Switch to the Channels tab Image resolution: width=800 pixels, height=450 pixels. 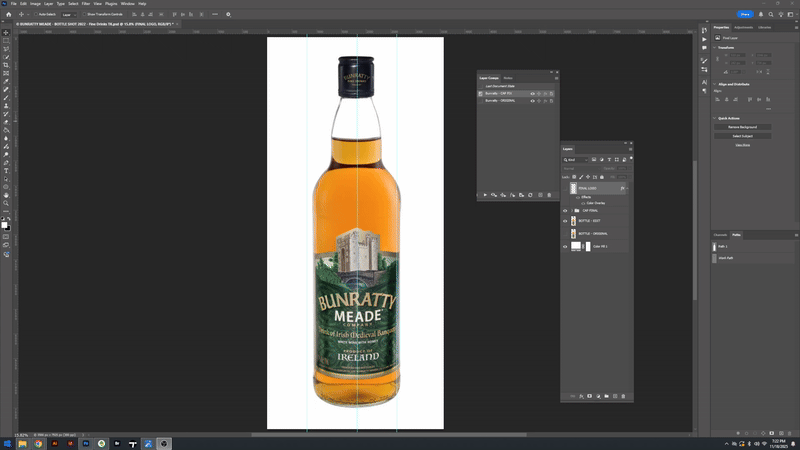tap(720, 235)
